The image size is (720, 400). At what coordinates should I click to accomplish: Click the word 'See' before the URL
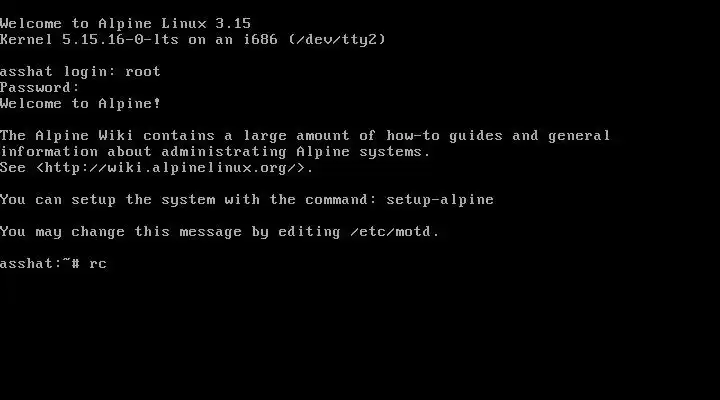click(13, 168)
